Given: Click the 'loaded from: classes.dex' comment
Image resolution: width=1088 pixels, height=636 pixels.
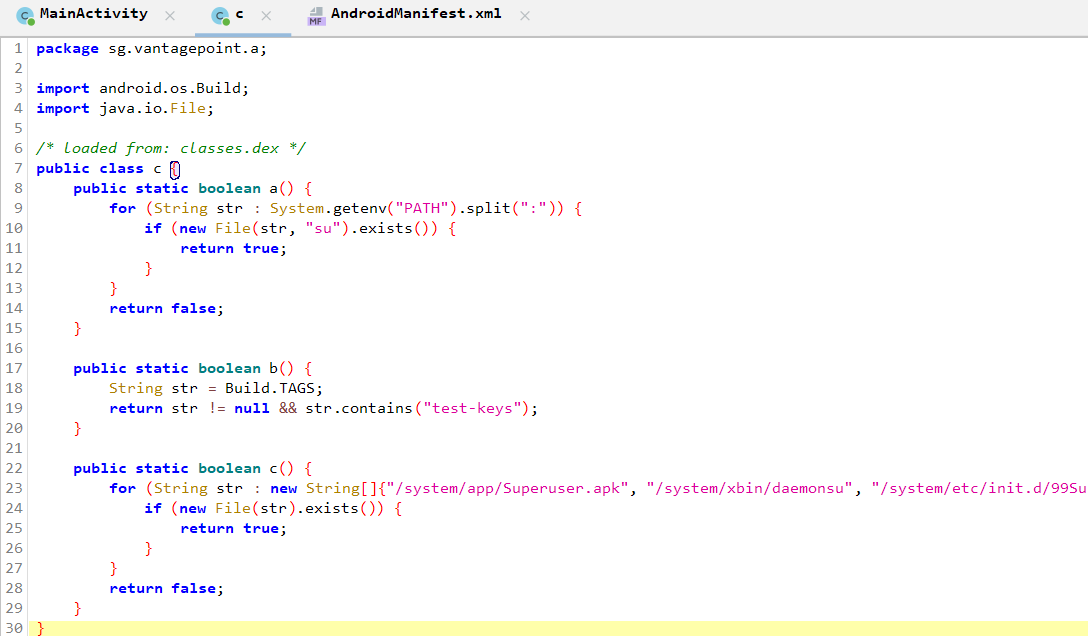Looking at the screenshot, I should point(171,148).
